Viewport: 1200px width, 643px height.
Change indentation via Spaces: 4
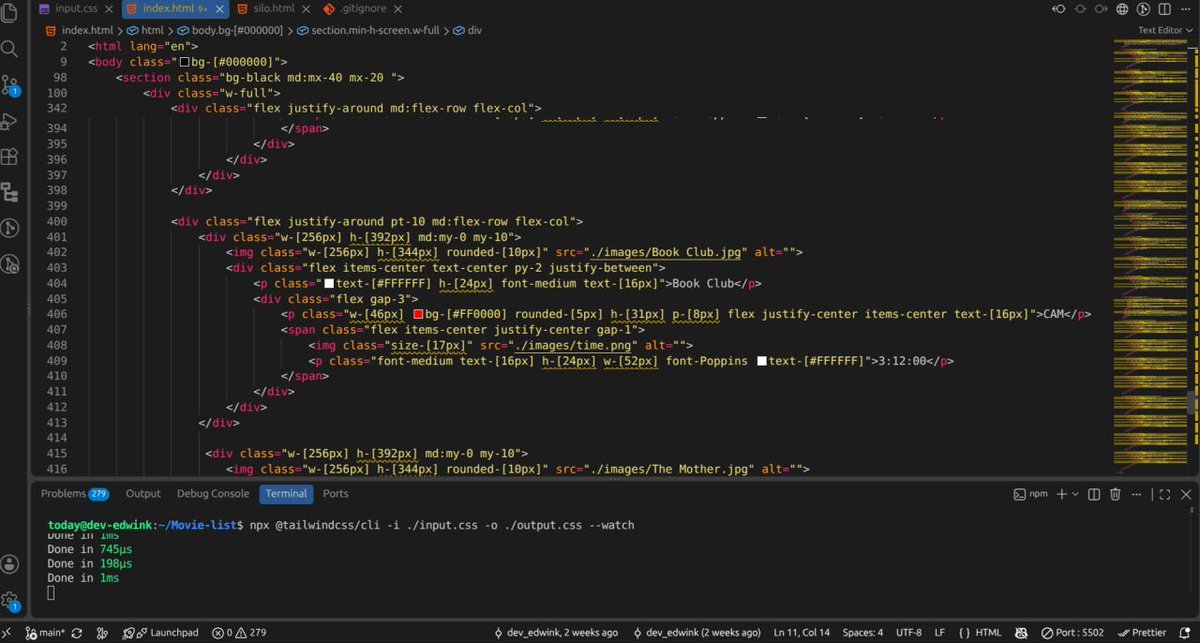click(x=862, y=633)
